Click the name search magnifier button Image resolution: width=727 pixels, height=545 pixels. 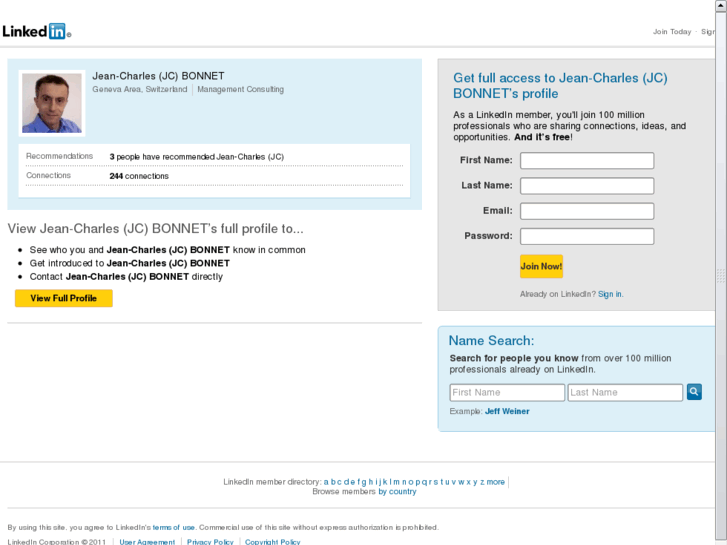pos(694,392)
